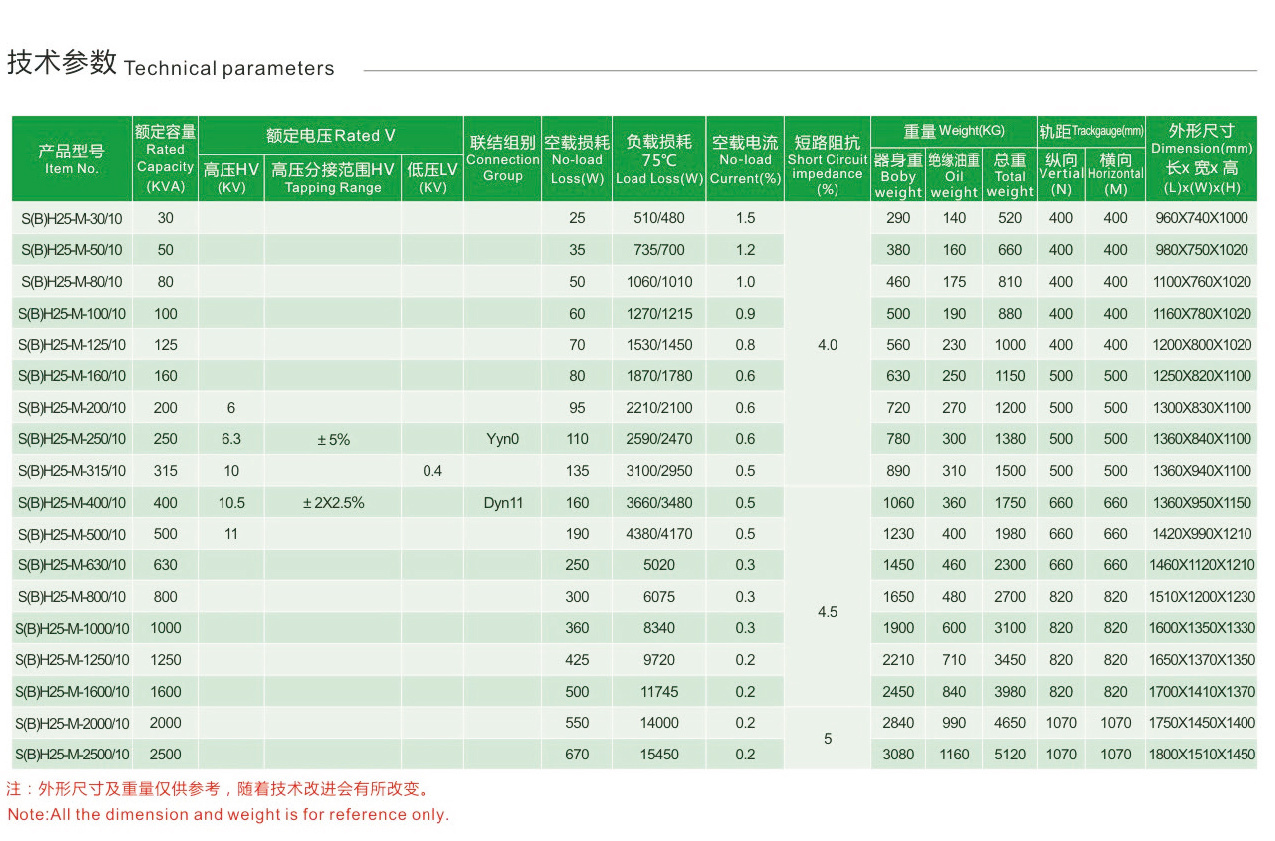Click the ± 2X2.5% tapping range value

point(333,503)
